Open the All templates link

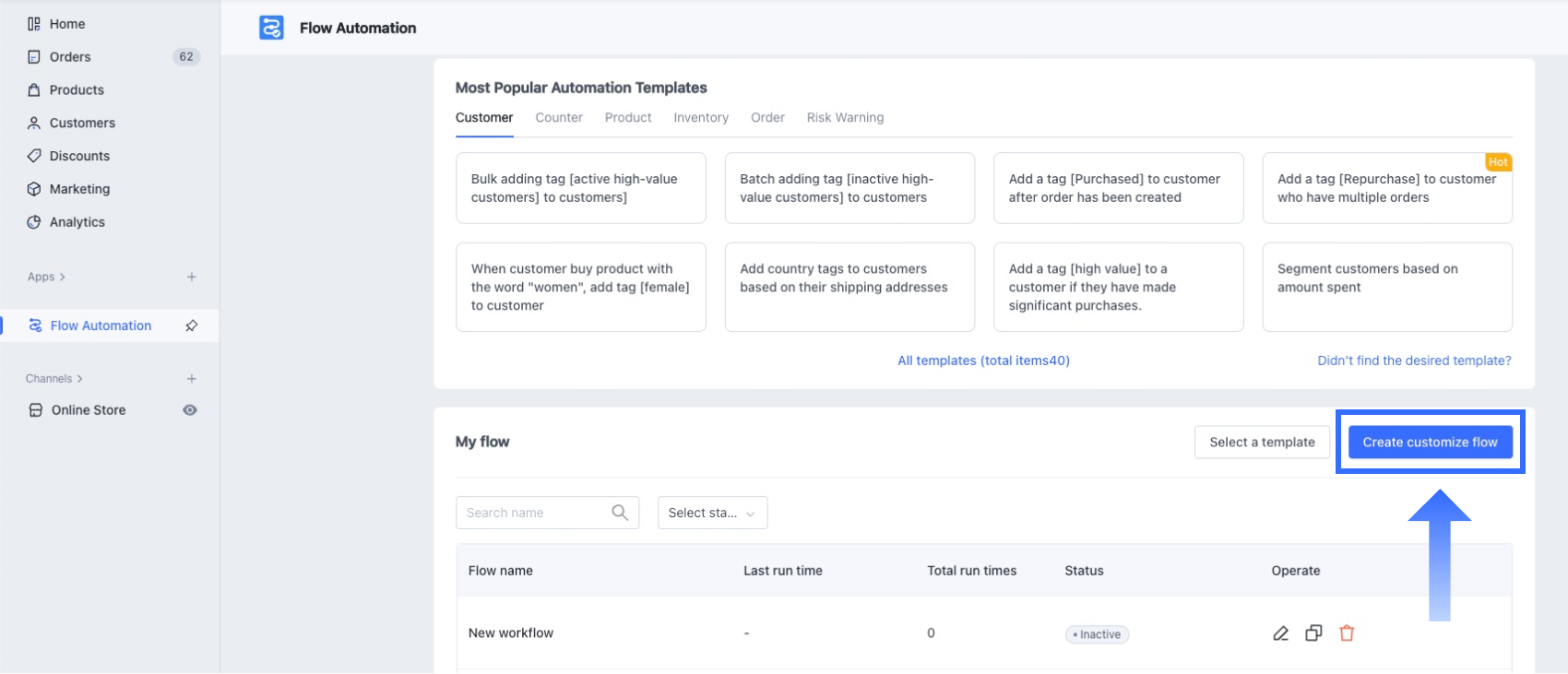pyautogui.click(x=983, y=361)
